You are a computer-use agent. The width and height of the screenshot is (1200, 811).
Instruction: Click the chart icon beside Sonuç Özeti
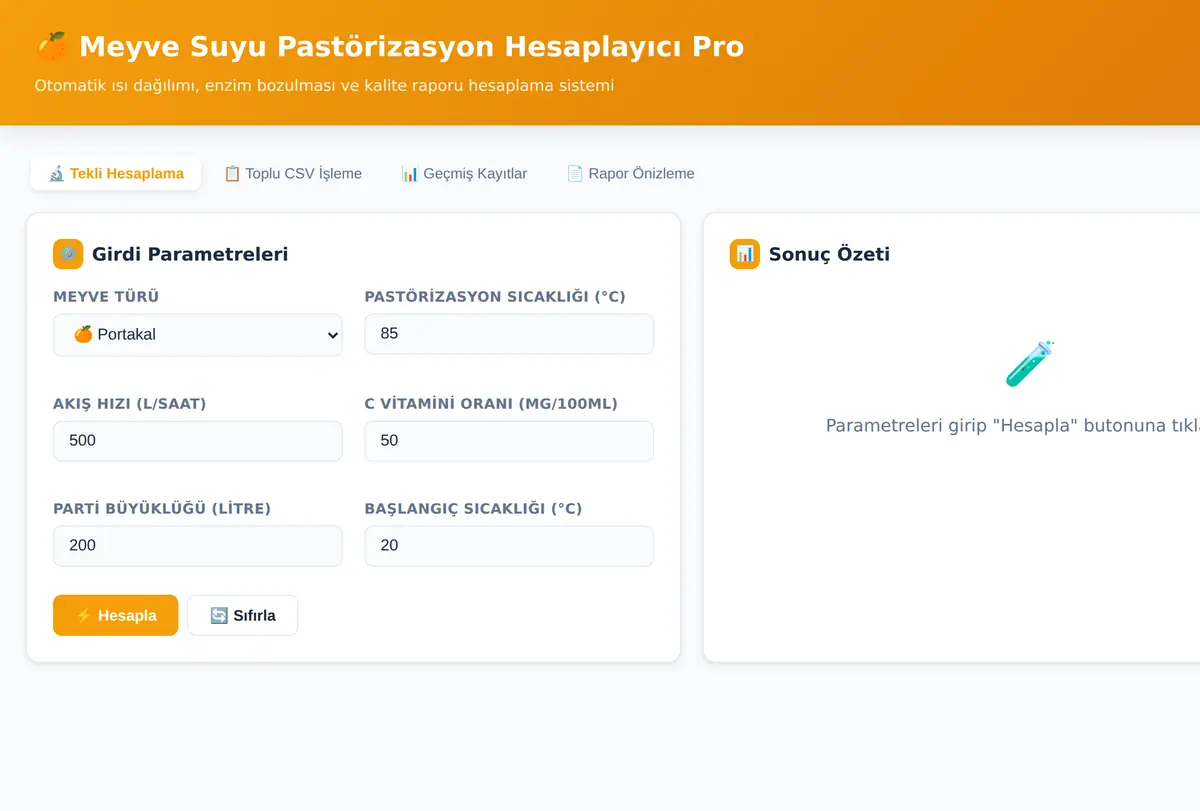click(x=745, y=254)
